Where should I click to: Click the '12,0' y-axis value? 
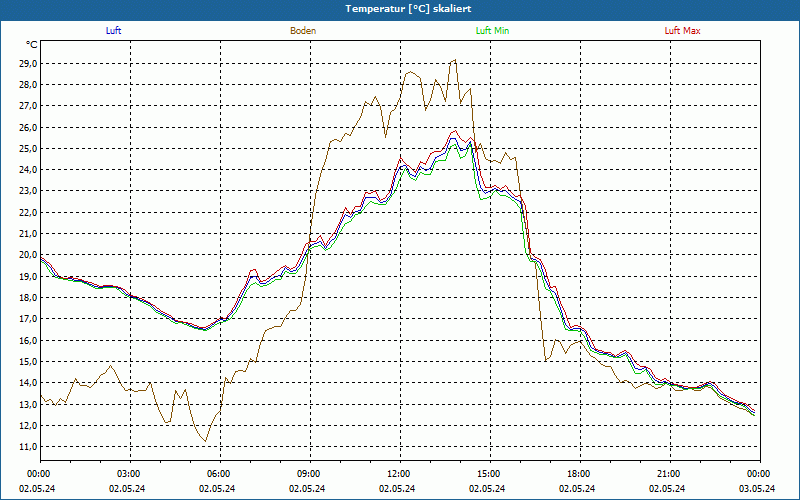tap(28, 426)
